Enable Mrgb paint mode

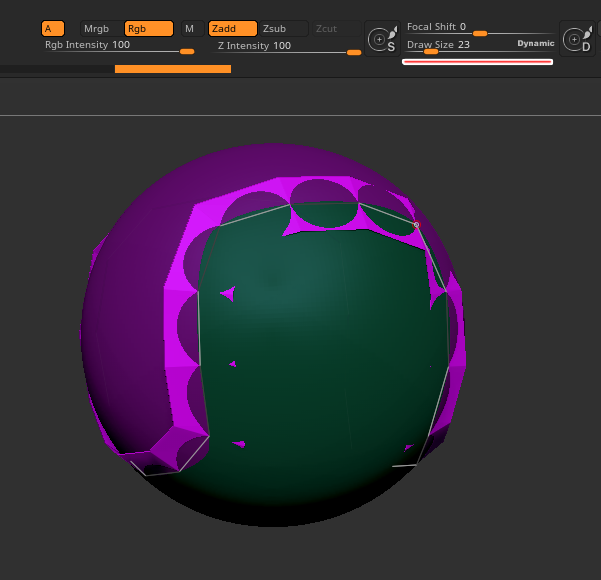coord(96,29)
